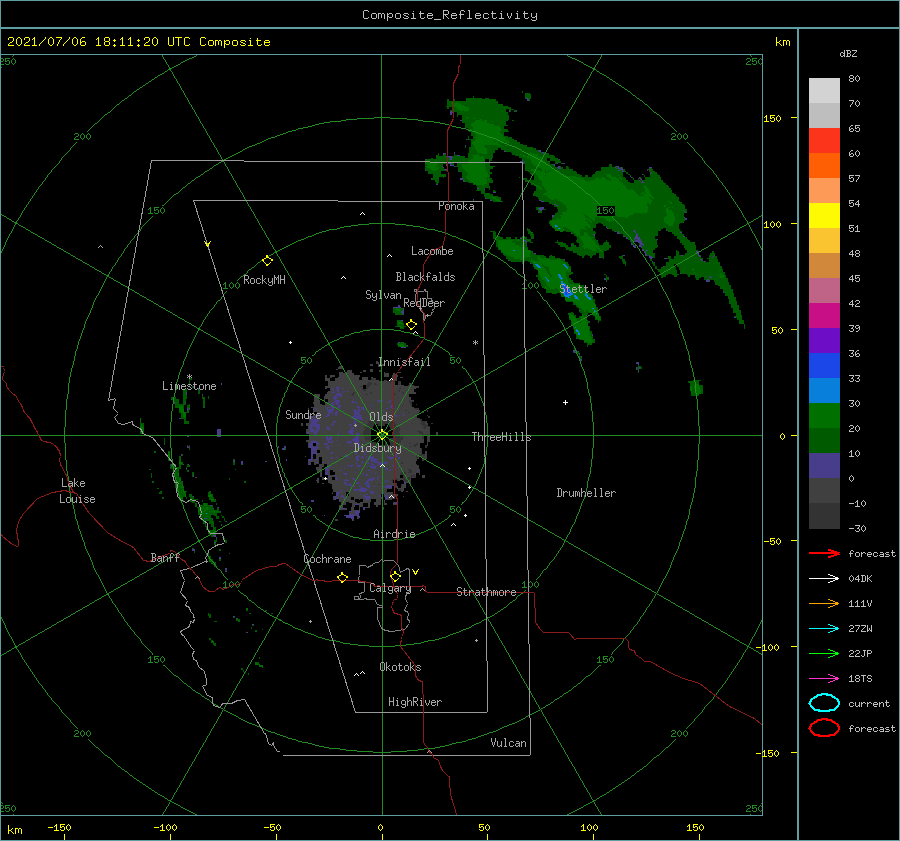Click the Calgary city label
Viewport: 900px width, 841px height.
point(390,588)
